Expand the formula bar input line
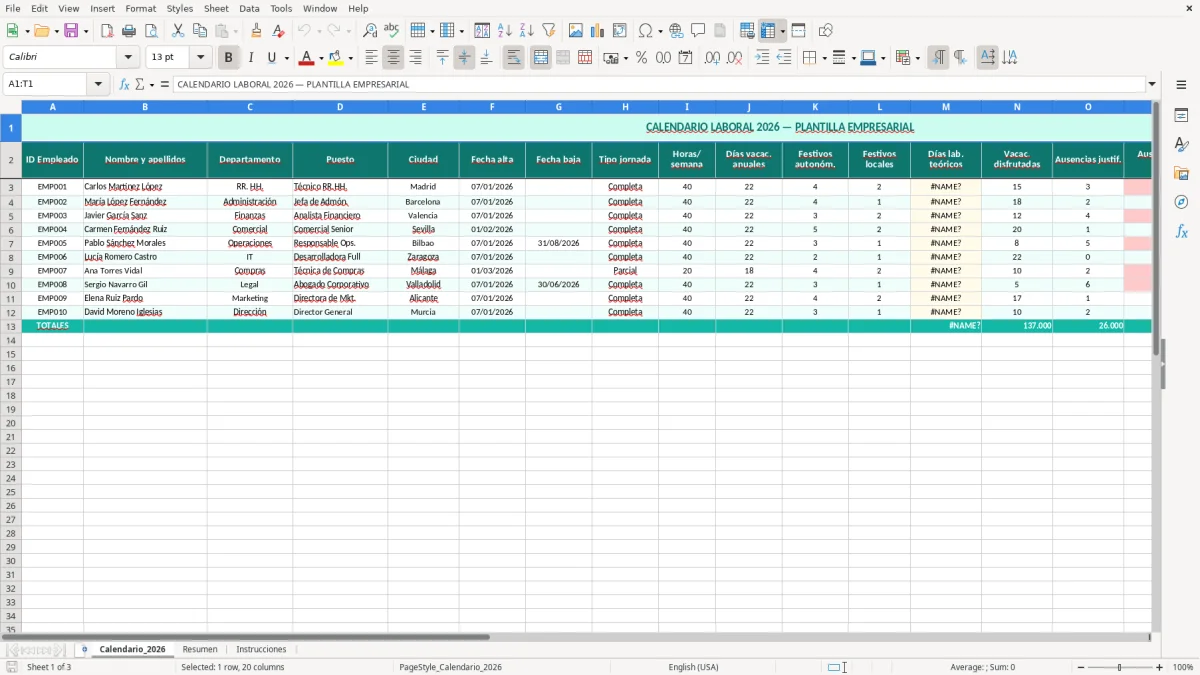 [x=1152, y=84]
